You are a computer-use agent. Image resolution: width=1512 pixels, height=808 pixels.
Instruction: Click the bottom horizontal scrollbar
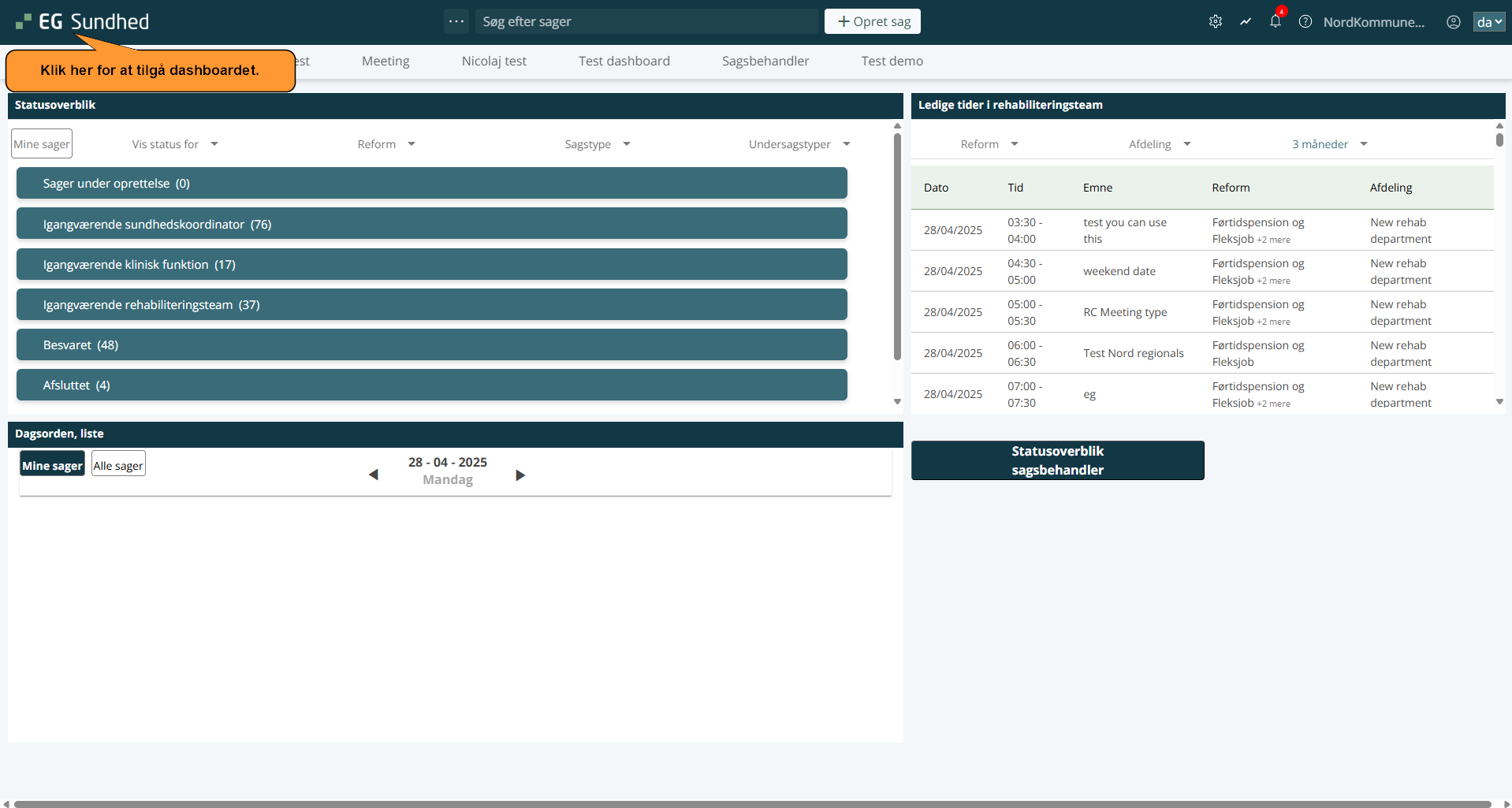click(752, 803)
